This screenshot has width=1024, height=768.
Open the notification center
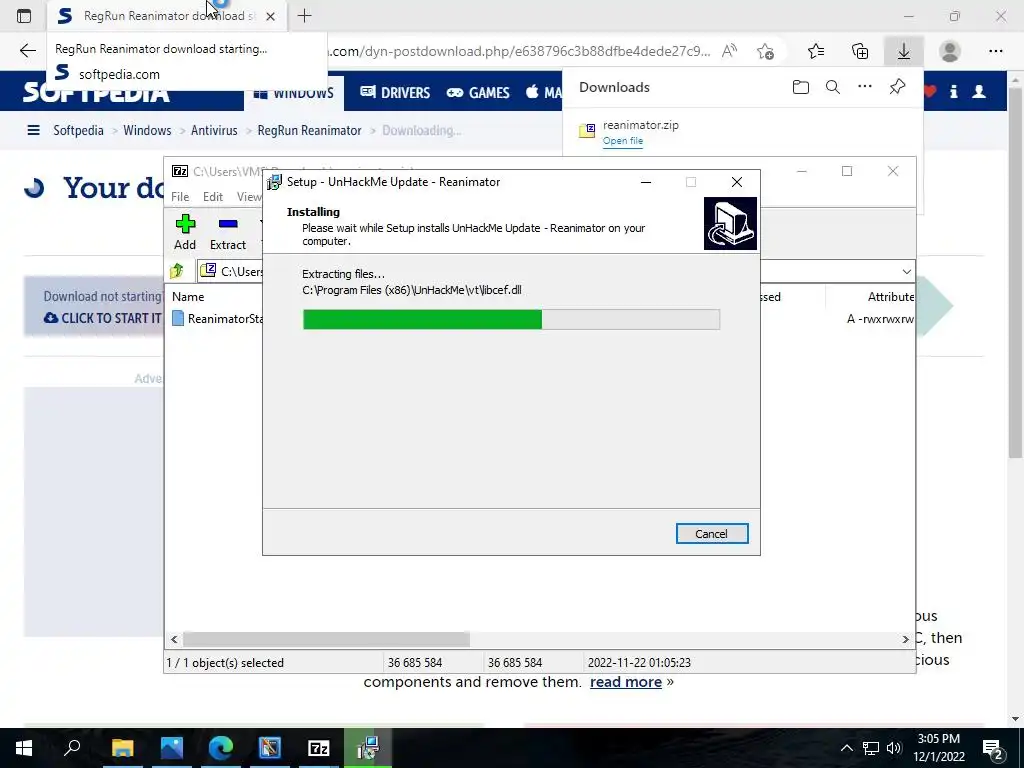(993, 748)
